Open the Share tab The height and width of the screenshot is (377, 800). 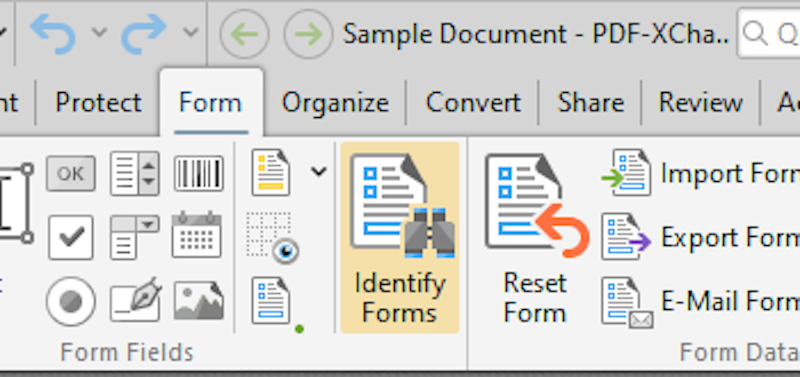pyautogui.click(x=591, y=103)
